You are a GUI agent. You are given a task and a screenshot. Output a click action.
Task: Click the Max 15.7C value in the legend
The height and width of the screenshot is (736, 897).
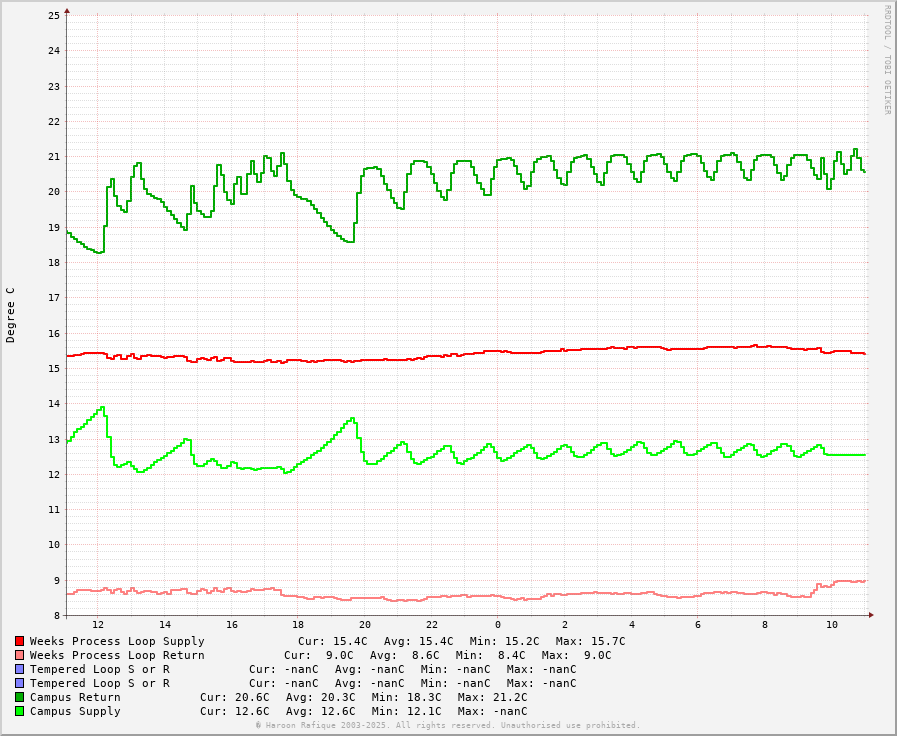[x=590, y=641]
